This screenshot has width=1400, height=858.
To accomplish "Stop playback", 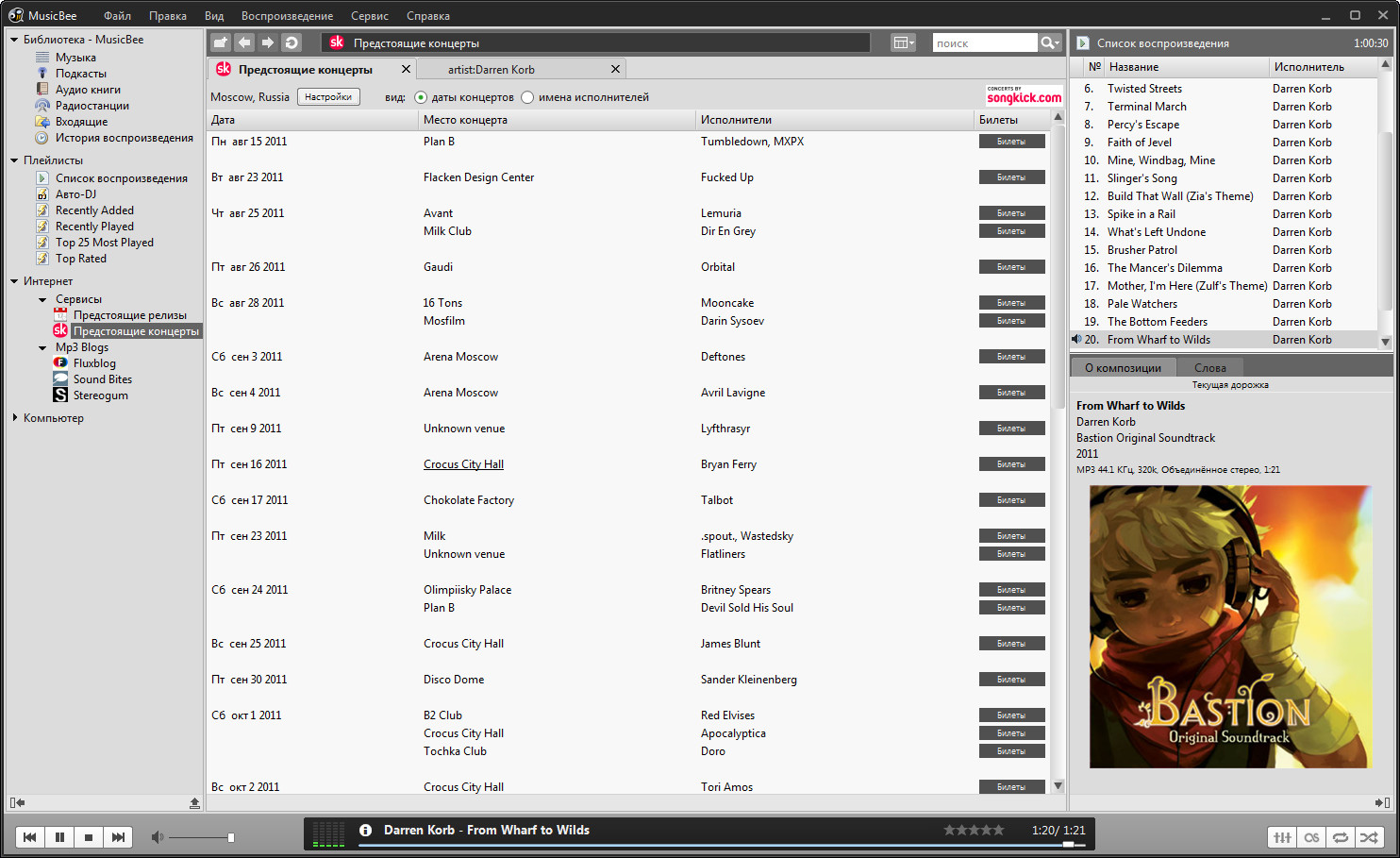I will 89,837.
